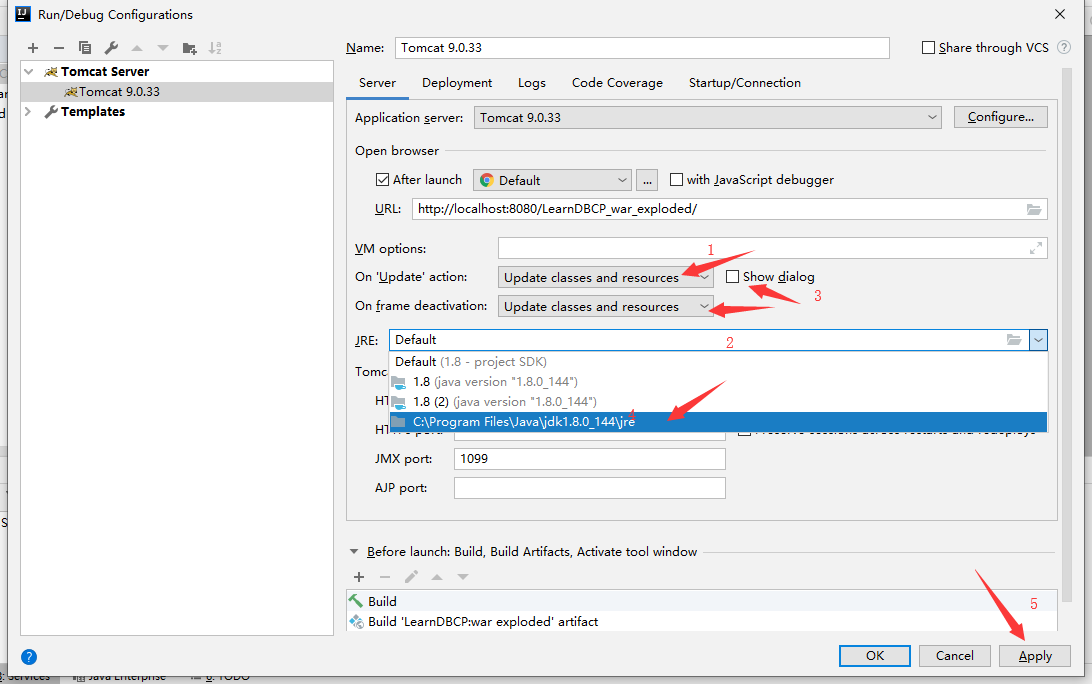Switch to Startup/Connection tab
The image size is (1092, 684).
[744, 83]
